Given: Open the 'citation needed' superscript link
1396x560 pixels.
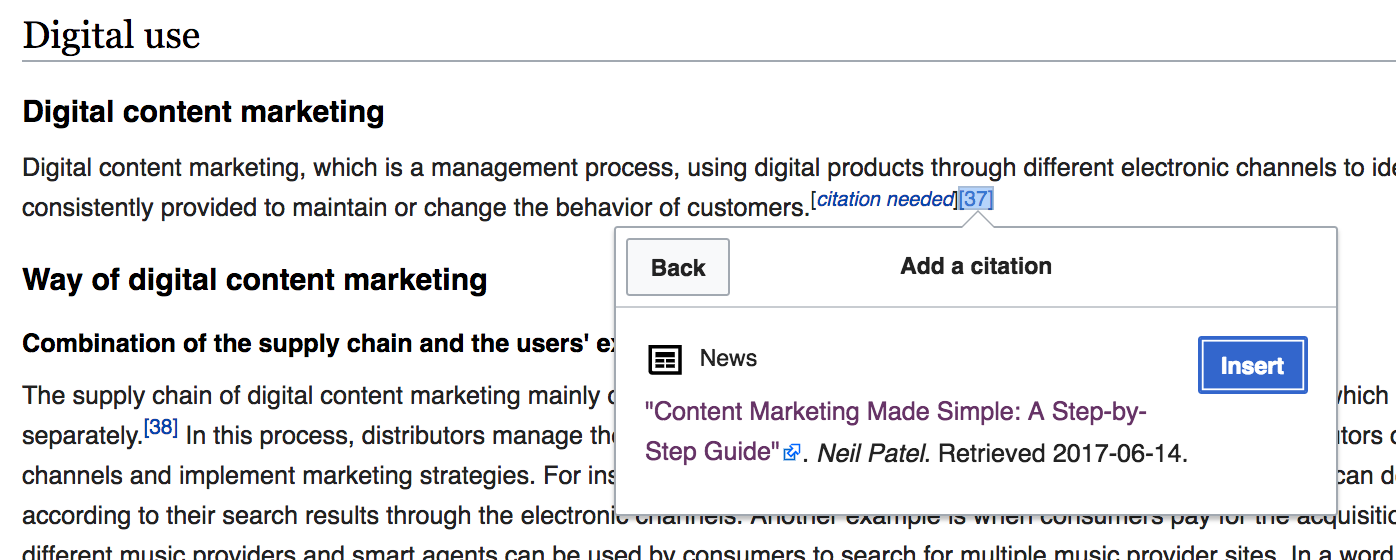Looking at the screenshot, I should (x=885, y=199).
